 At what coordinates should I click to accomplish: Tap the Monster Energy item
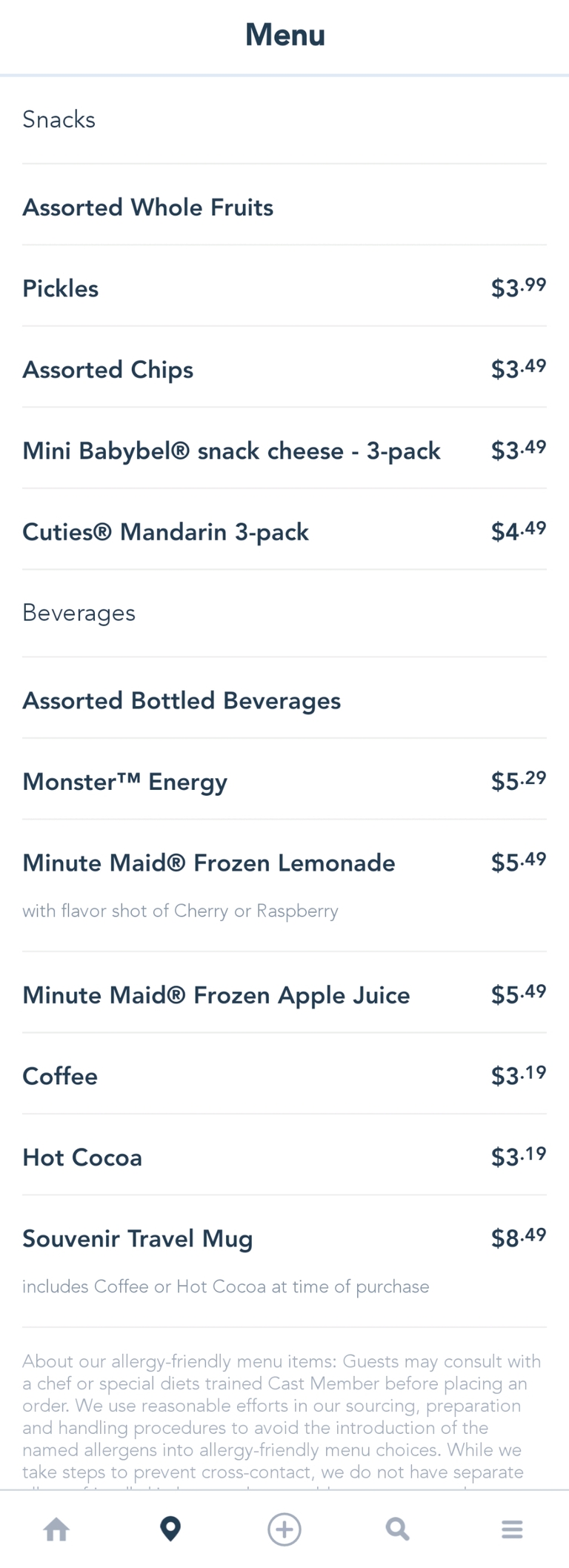(125, 782)
